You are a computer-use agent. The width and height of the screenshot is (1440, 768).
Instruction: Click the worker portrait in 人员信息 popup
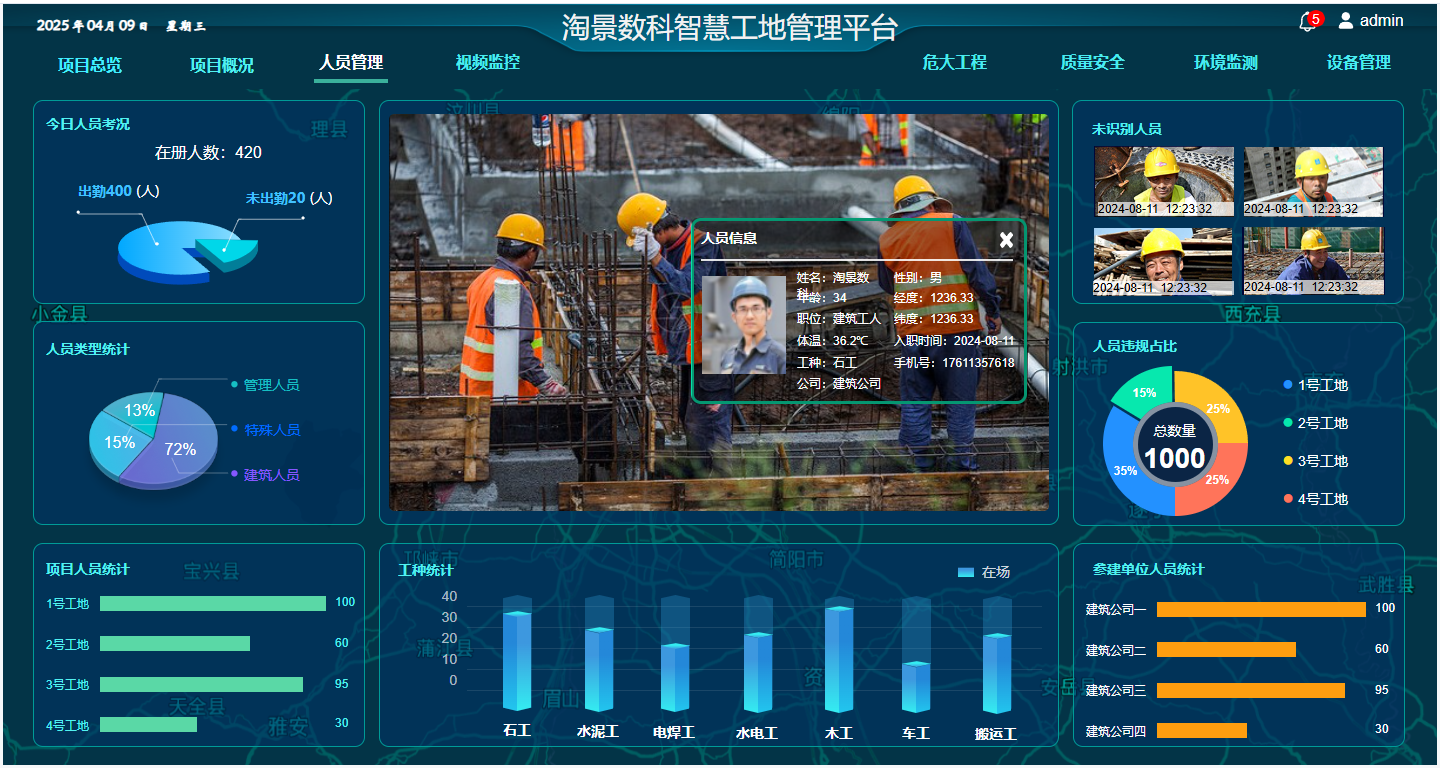[x=744, y=325]
